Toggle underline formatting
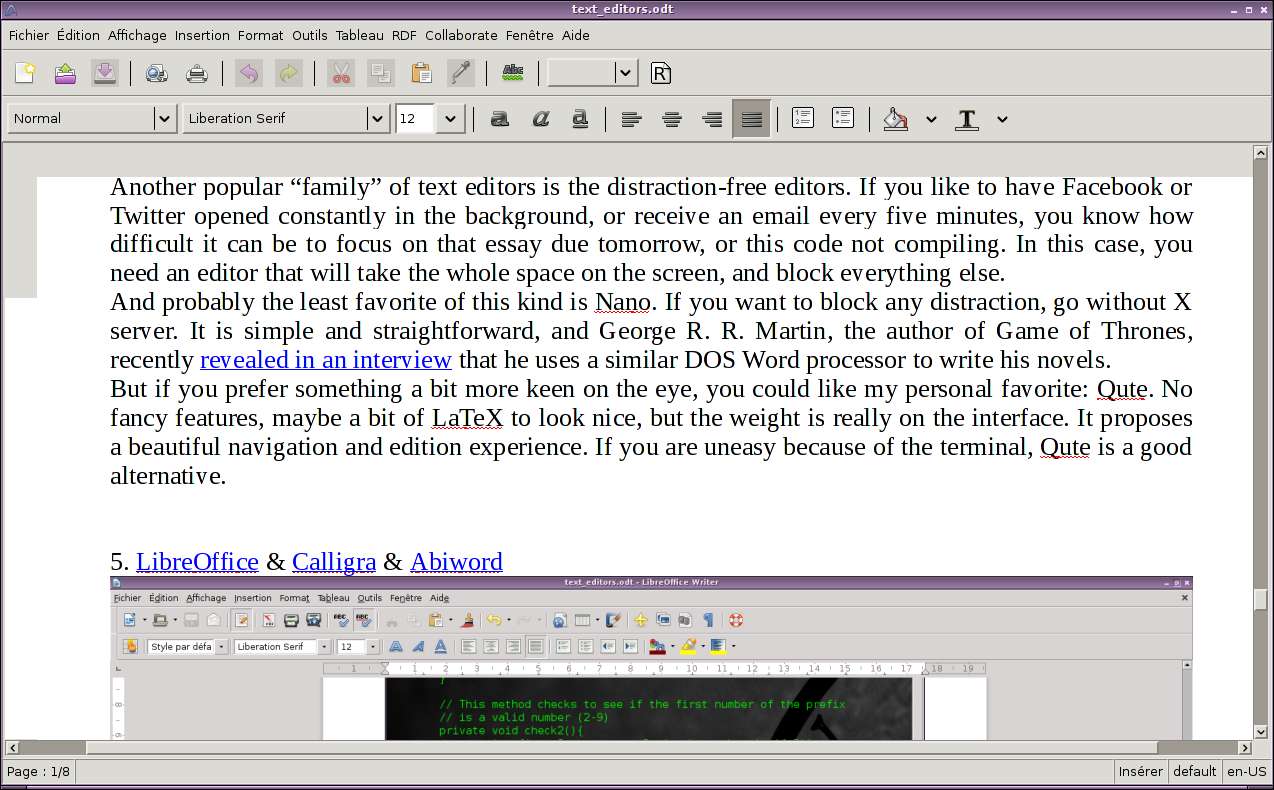The width and height of the screenshot is (1274, 790). tap(580, 119)
